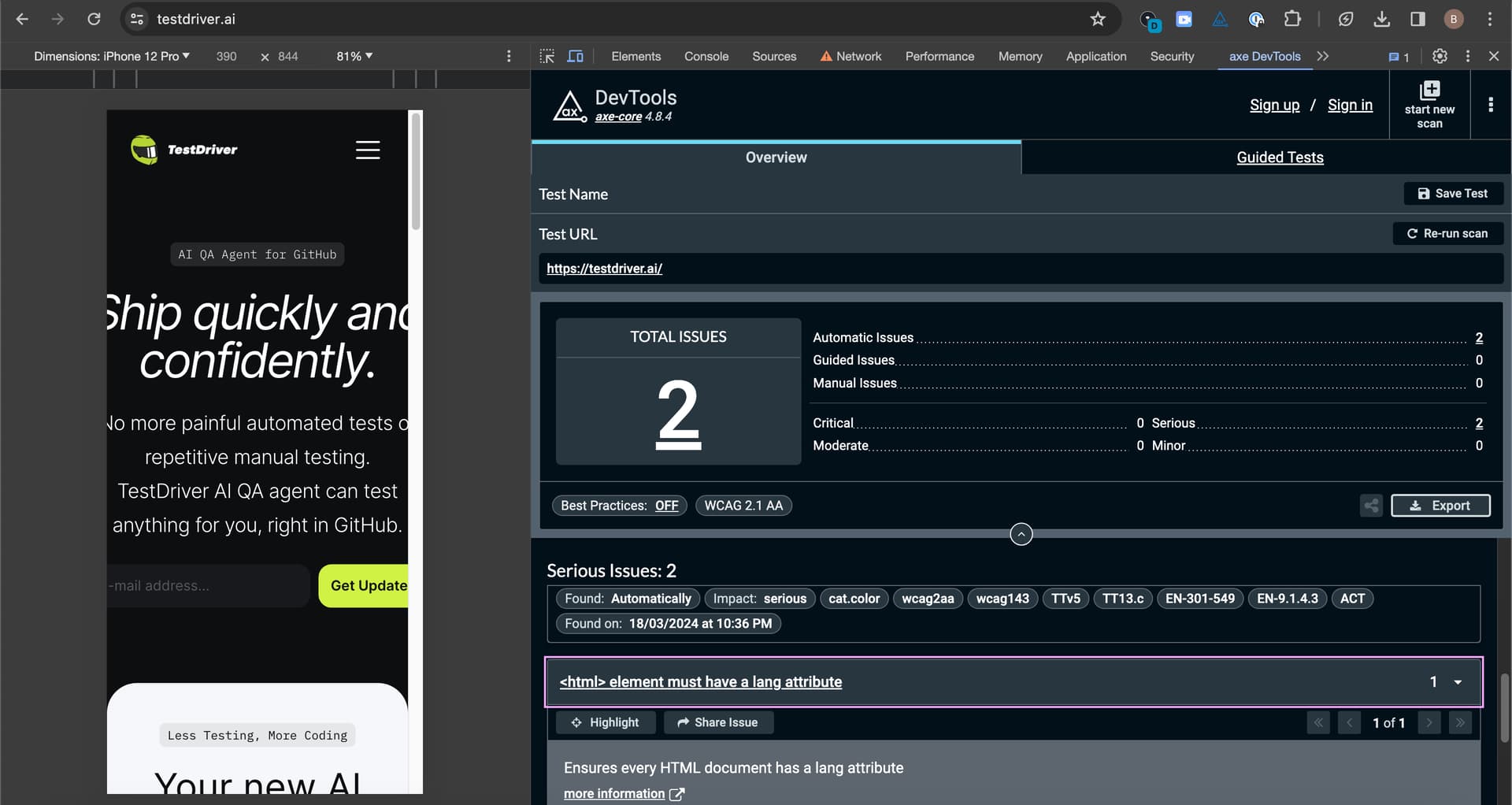Toggle the browser side panel icon

1417,19
